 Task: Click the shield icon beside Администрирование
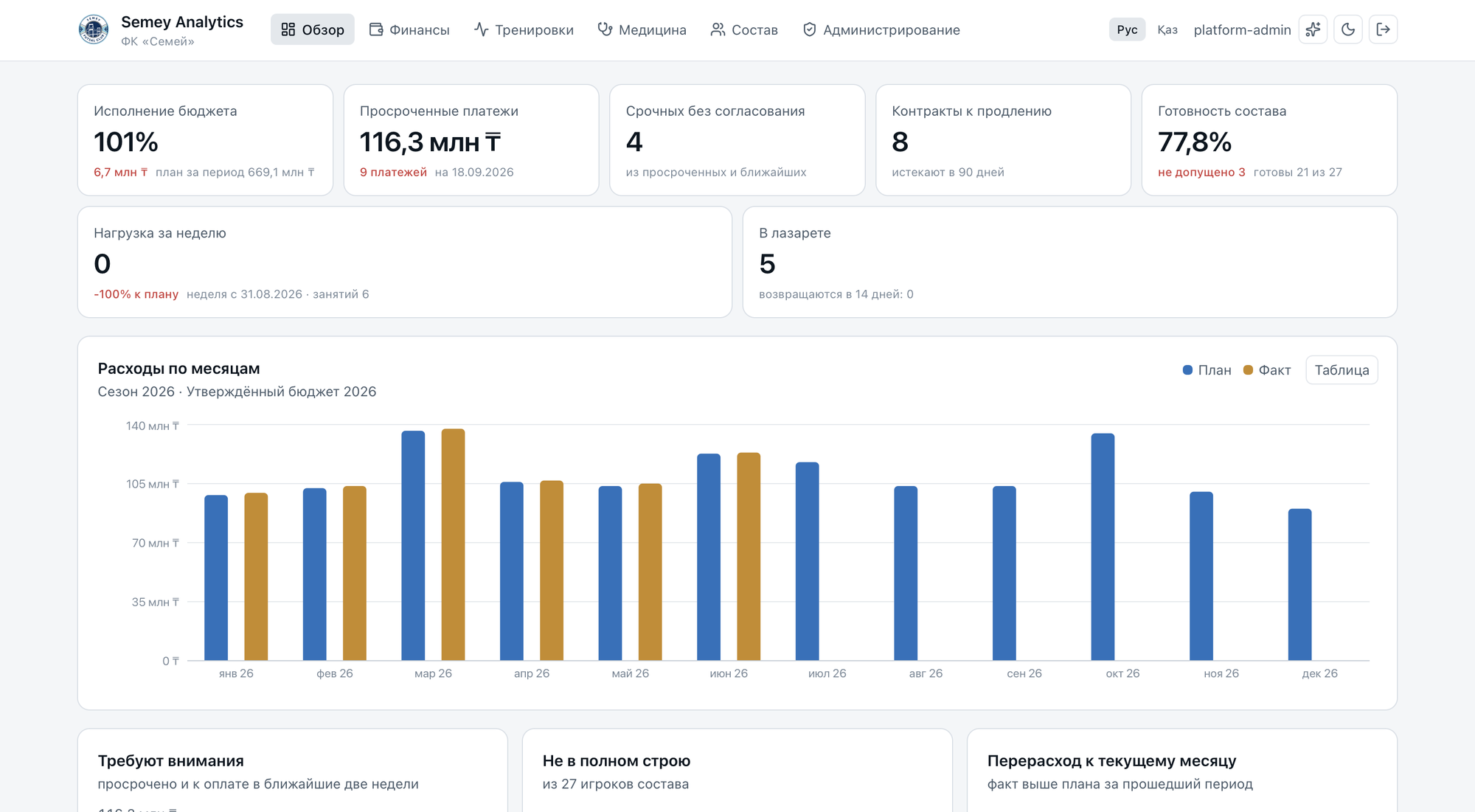pos(810,30)
